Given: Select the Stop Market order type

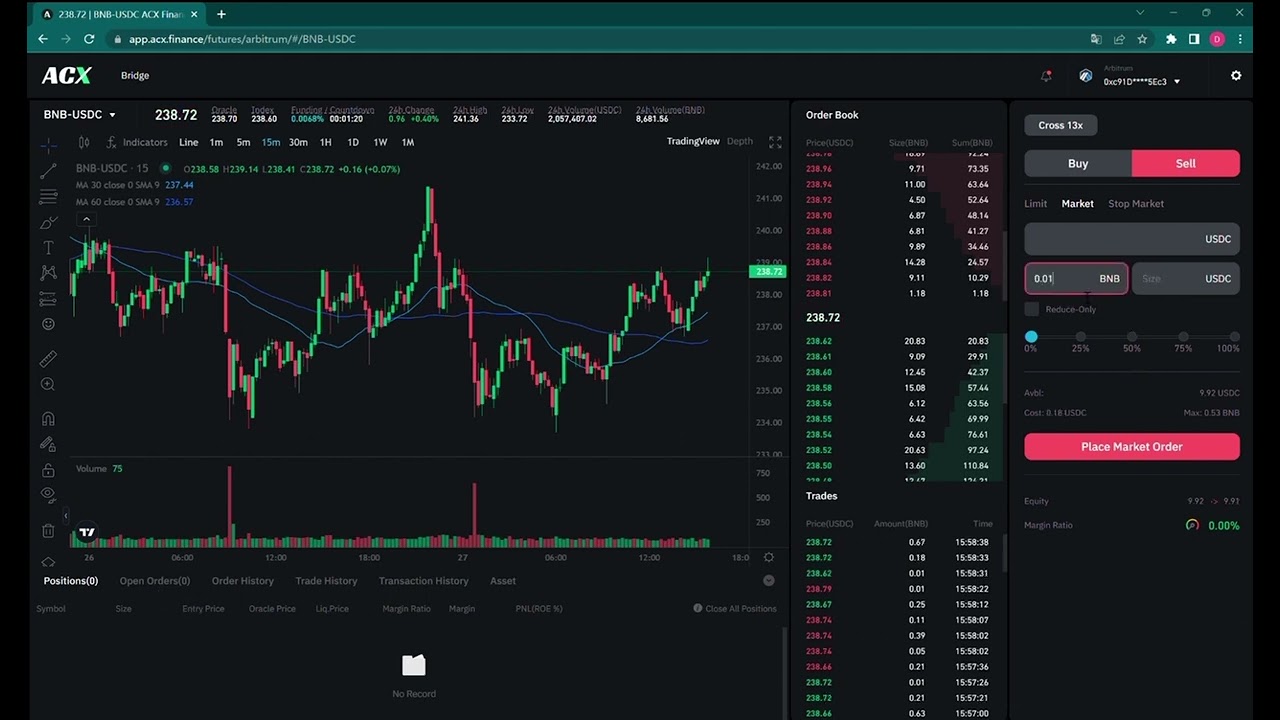Looking at the screenshot, I should click(x=1136, y=204).
